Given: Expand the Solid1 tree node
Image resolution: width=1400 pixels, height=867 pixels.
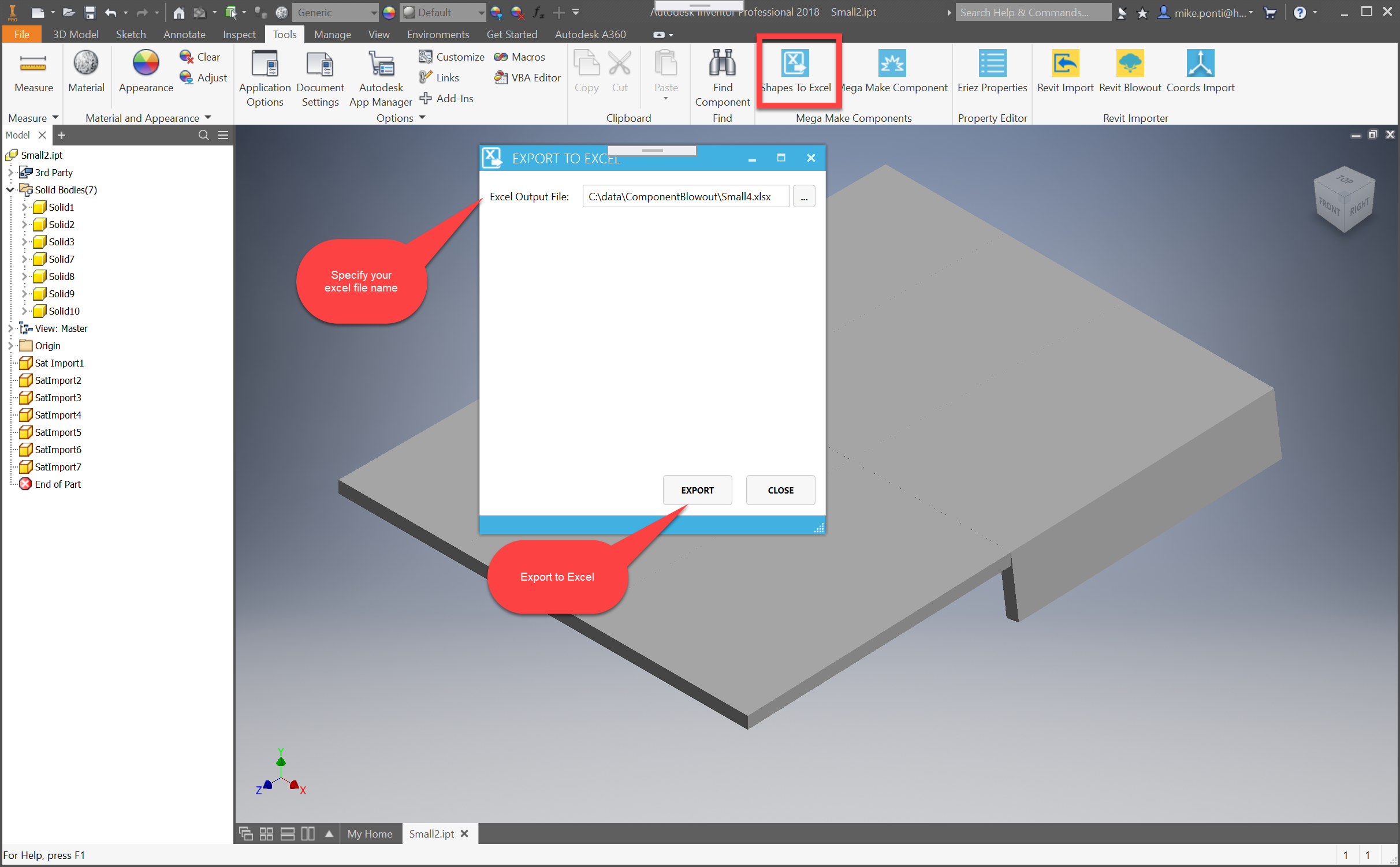Looking at the screenshot, I should tap(24, 207).
